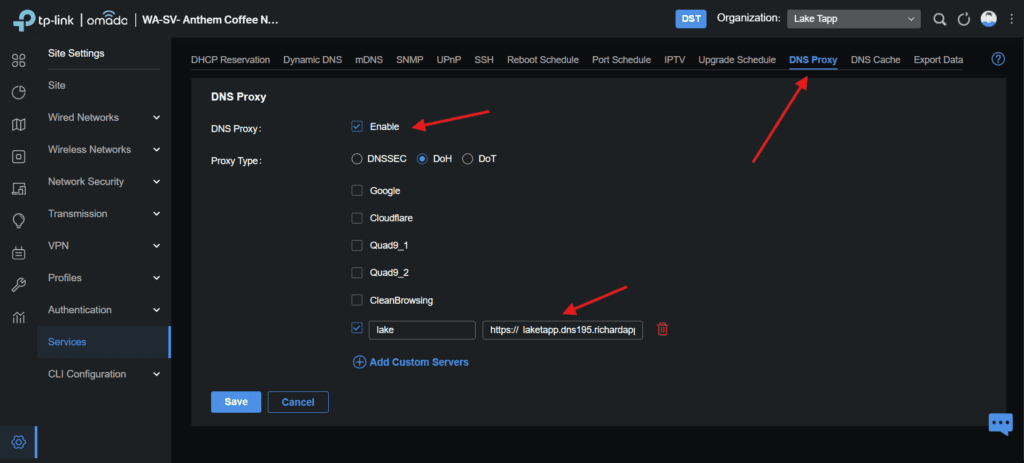Open the Reports bar chart icon
This screenshot has height=463, width=1024.
pyautogui.click(x=19, y=318)
